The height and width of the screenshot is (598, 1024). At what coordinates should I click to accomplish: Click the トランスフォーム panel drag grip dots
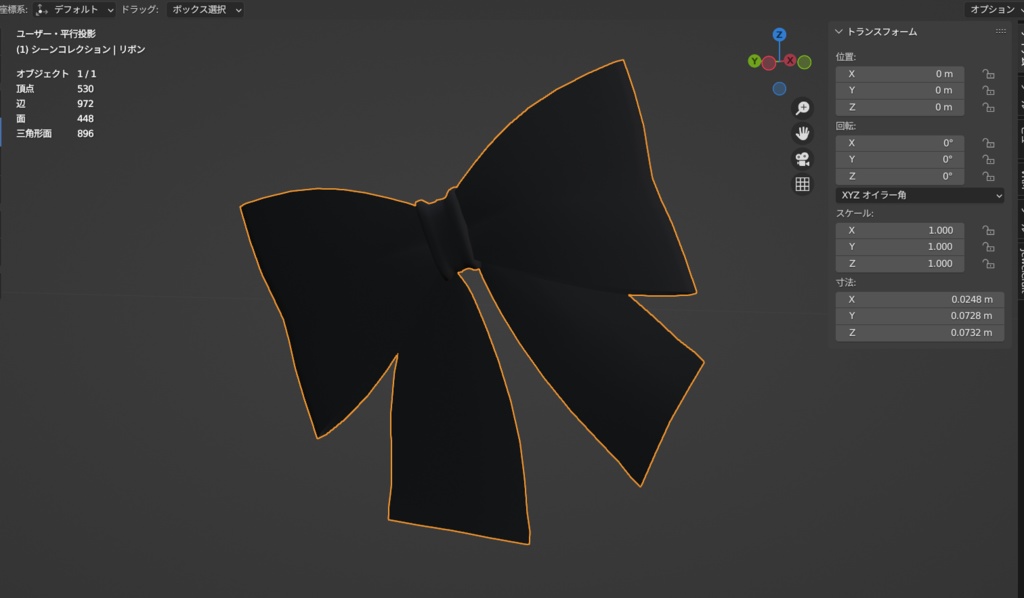pyautogui.click(x=1000, y=31)
